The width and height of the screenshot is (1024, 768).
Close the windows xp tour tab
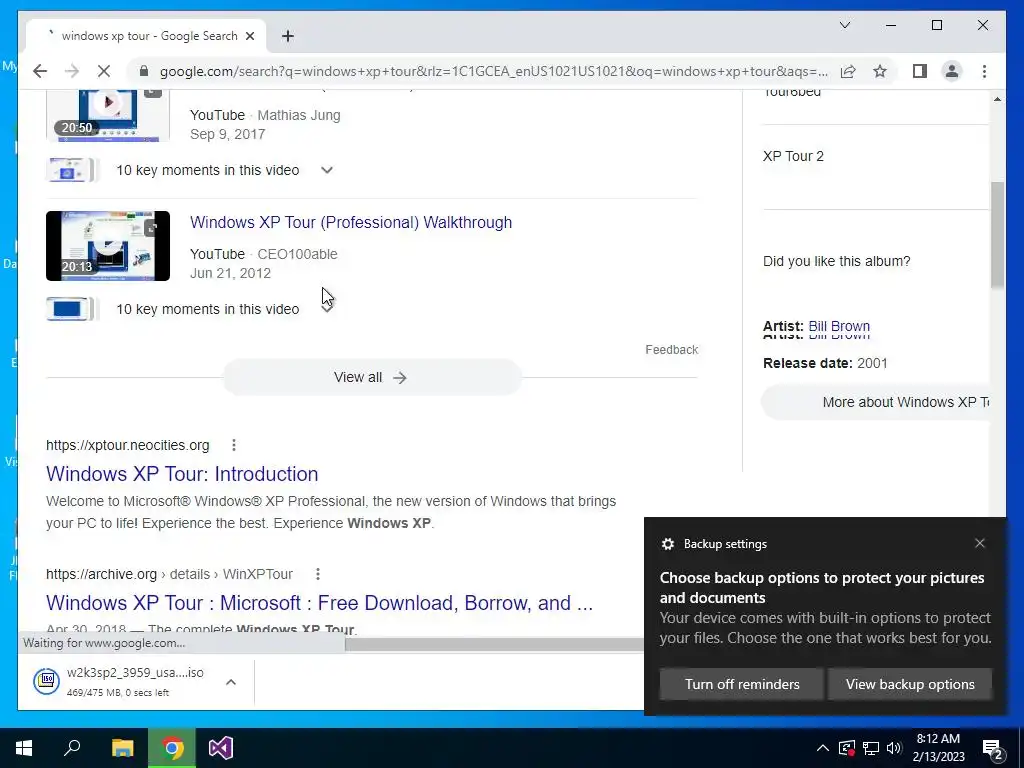point(249,36)
